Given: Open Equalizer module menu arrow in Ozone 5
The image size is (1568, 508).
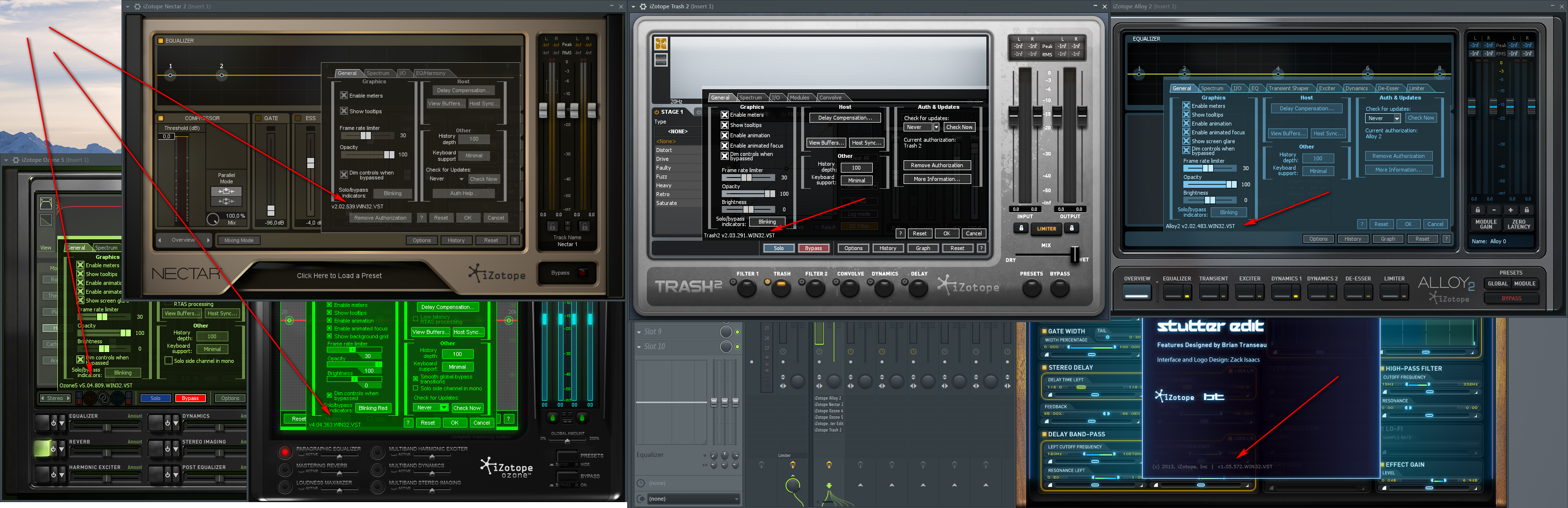Looking at the screenshot, I should pos(61,423).
